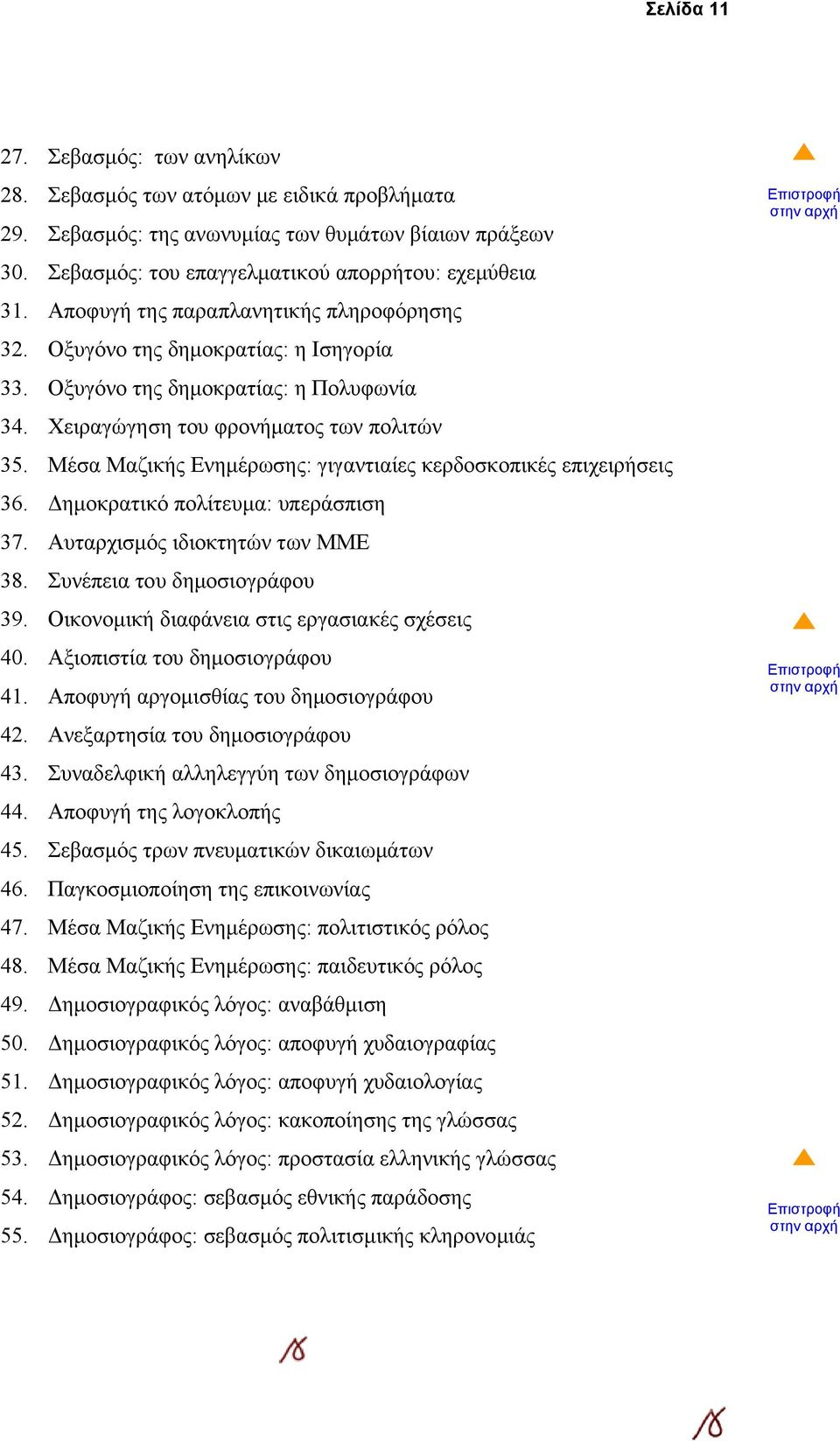Select entry 42 'Ανεξαρτησία του δημοσιογράφου'
This screenshot has width=840, height=1441.
[199, 735]
